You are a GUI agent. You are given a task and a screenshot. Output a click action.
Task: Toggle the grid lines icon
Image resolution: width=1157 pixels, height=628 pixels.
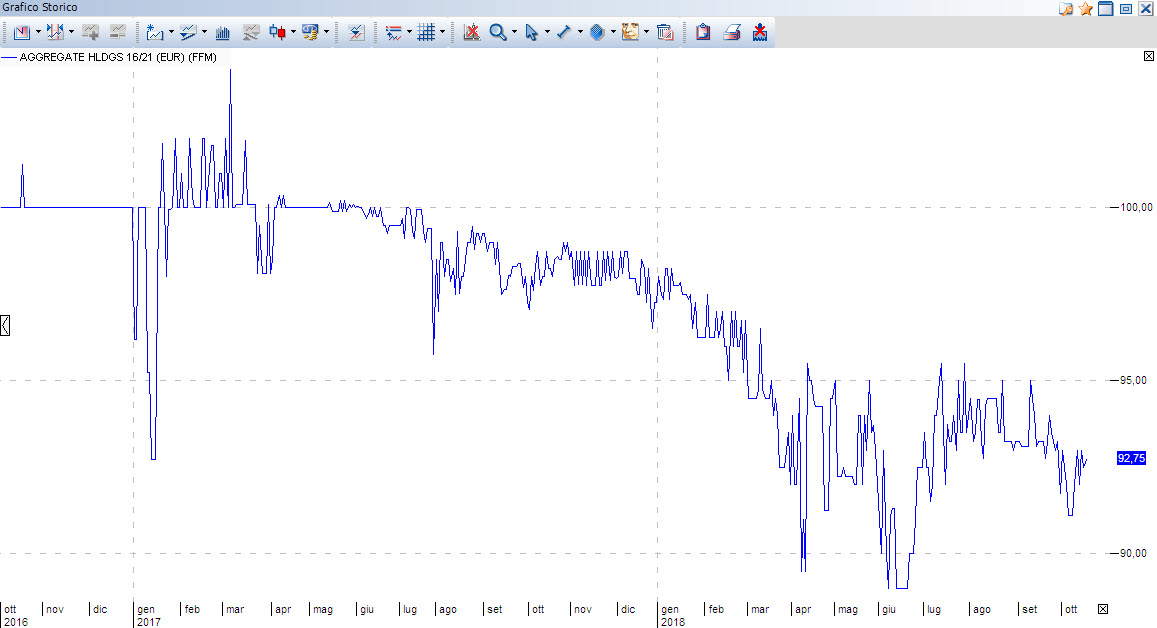tap(426, 32)
